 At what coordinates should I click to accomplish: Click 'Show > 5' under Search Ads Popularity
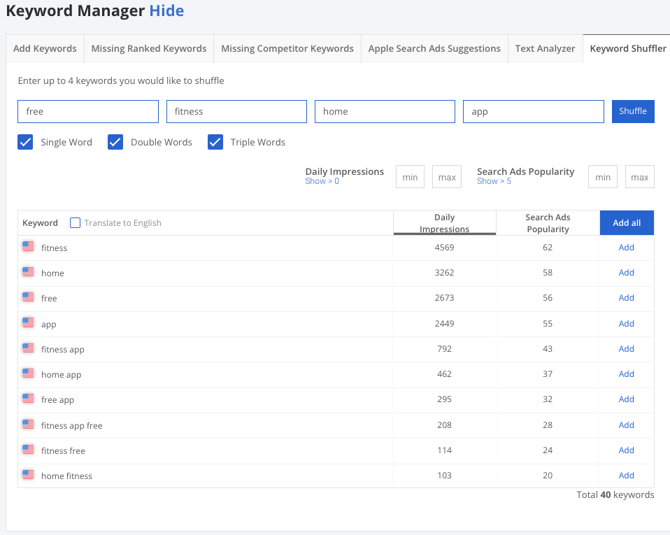tap(494, 182)
